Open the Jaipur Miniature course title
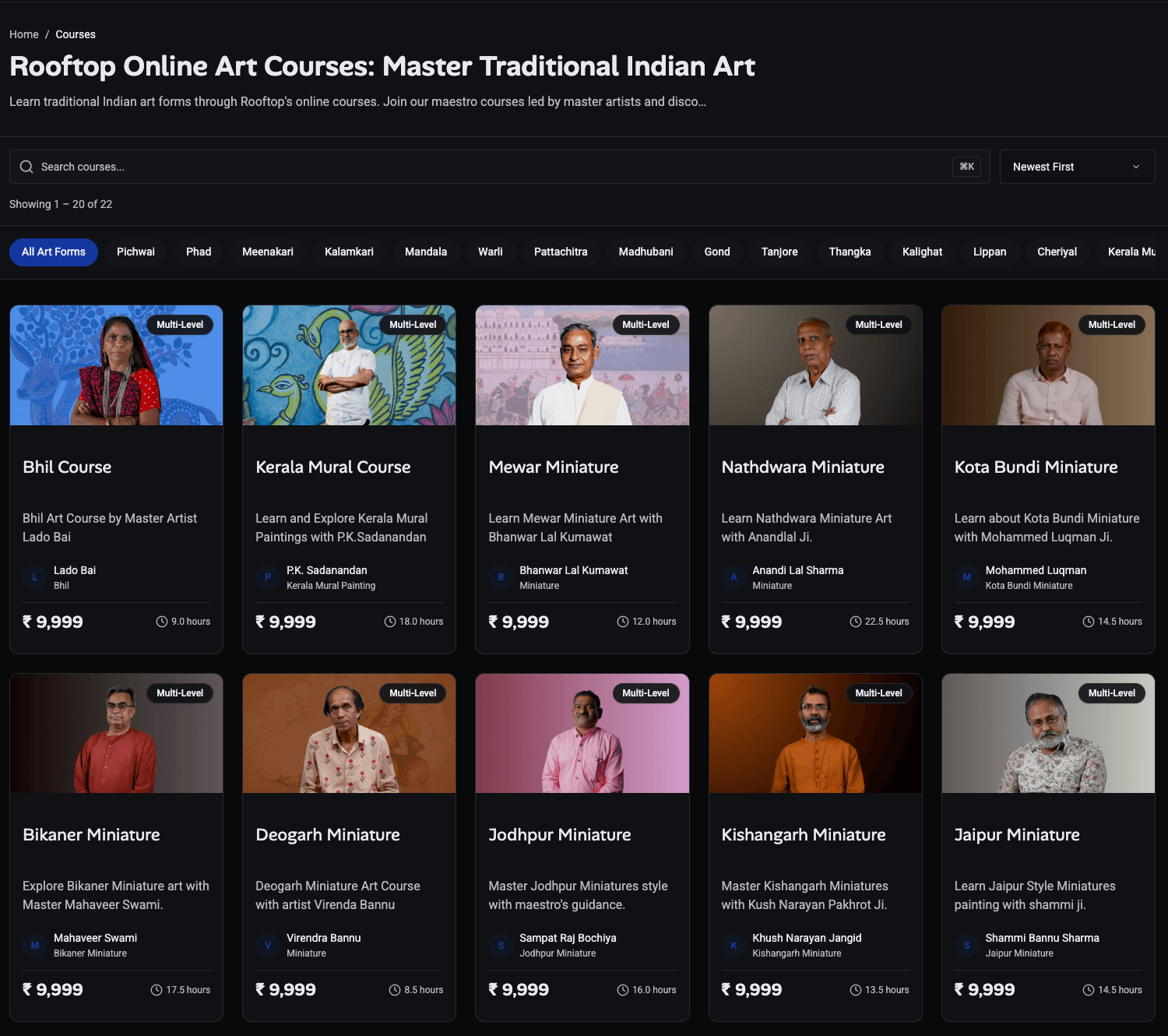This screenshot has width=1168, height=1036. [1017, 835]
